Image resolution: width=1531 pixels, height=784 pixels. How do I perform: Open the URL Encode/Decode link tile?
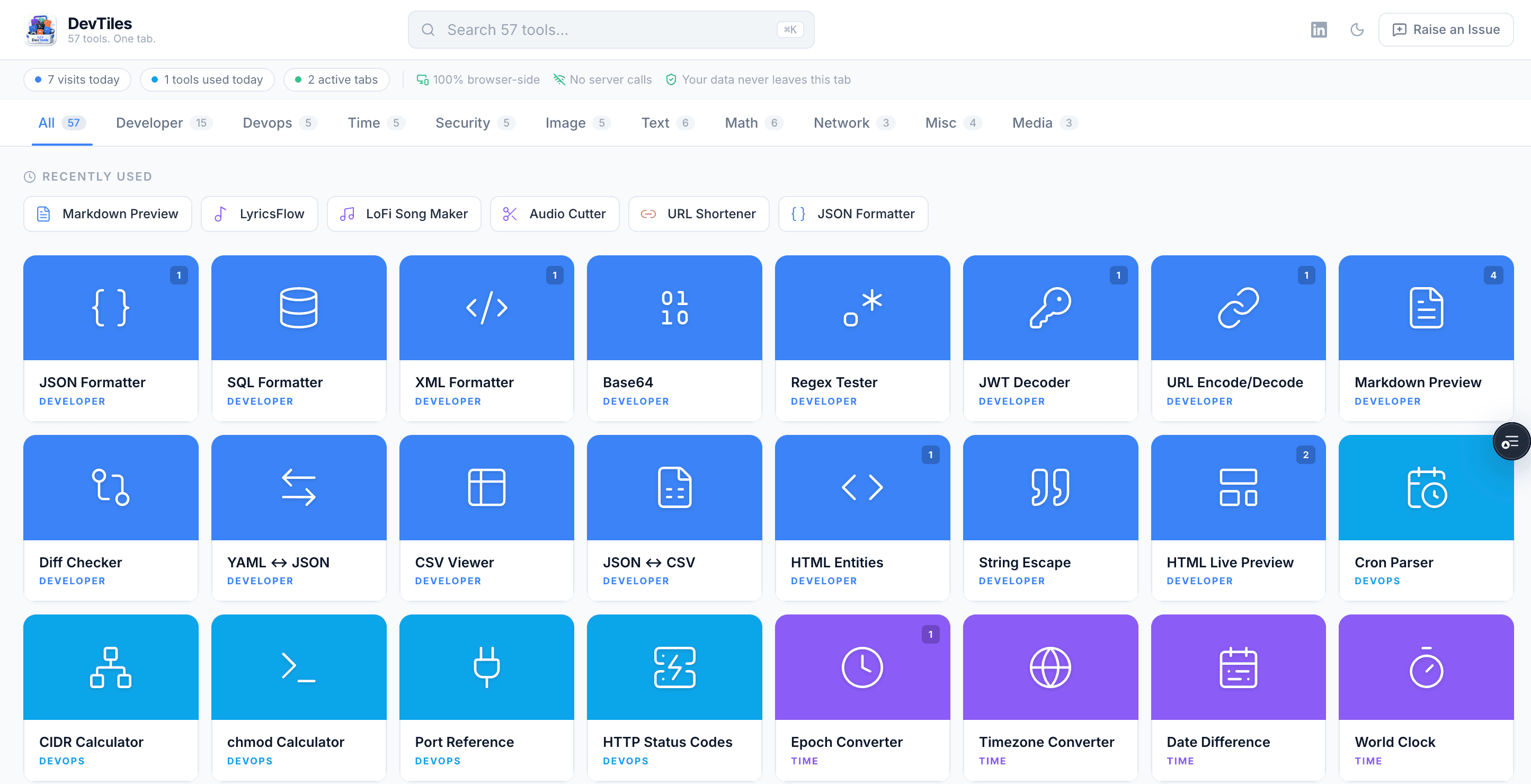click(1238, 338)
